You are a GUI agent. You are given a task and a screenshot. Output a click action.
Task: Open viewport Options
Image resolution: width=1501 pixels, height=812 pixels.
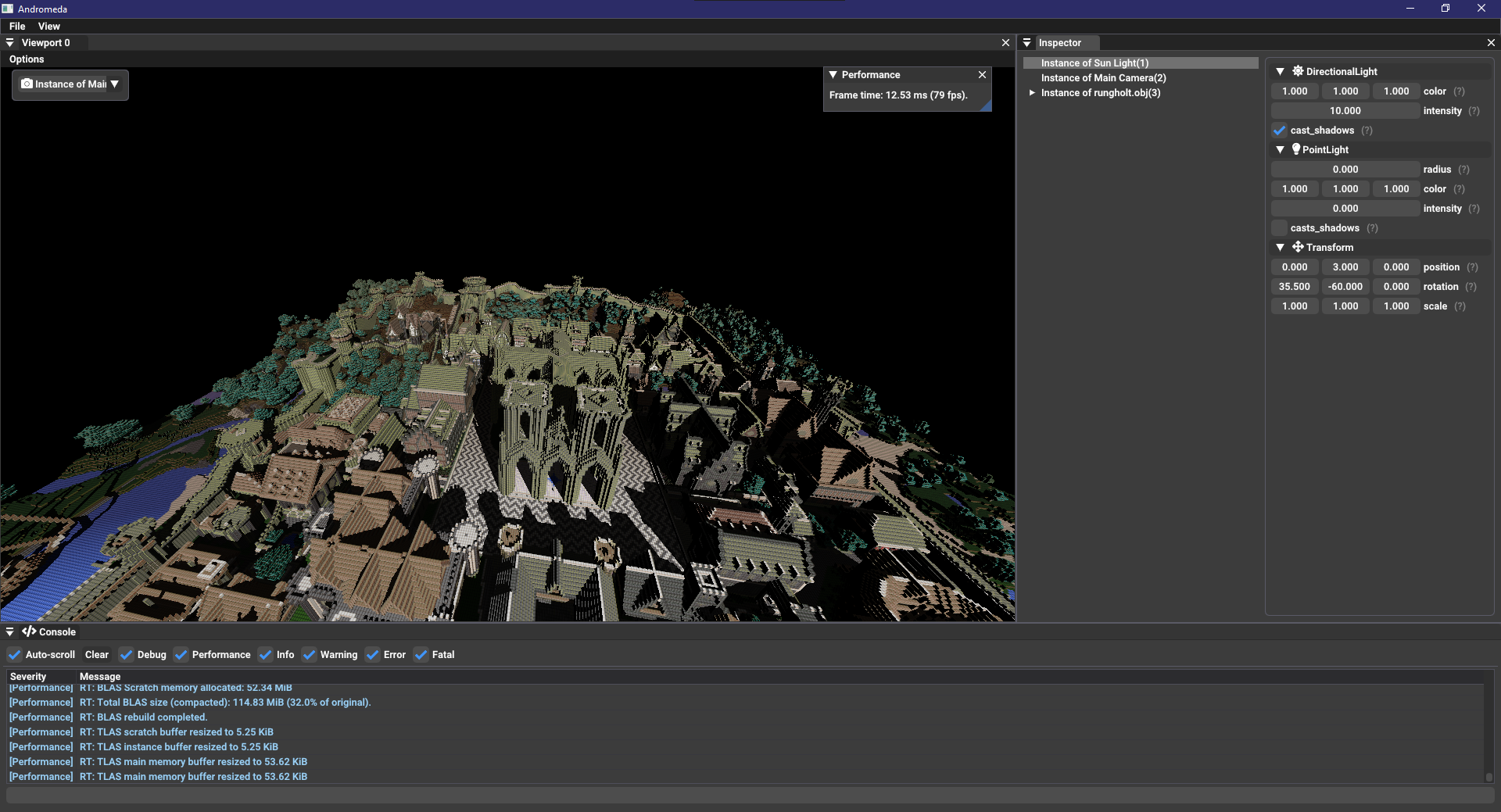27,59
